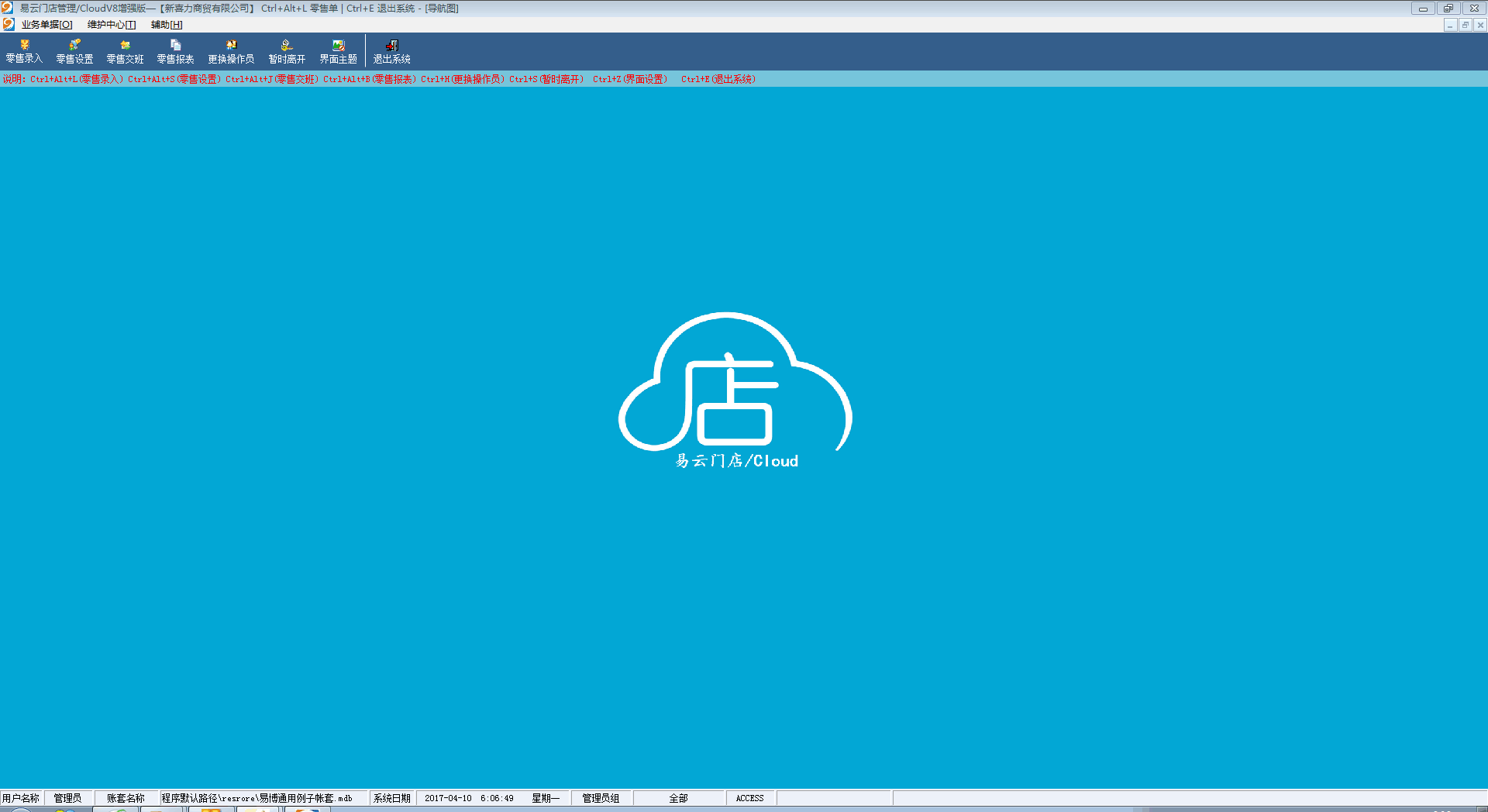Open the 维护中心[T] menu
Screen dimensions: 1488x812
tap(112, 25)
